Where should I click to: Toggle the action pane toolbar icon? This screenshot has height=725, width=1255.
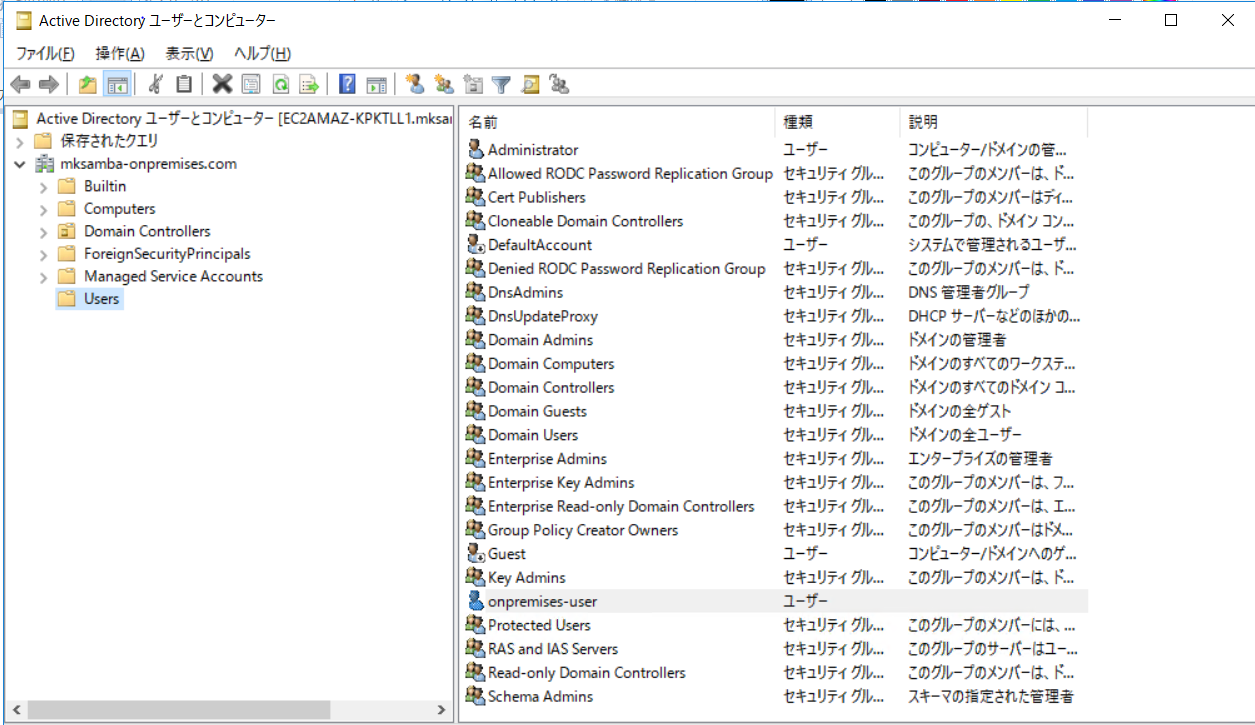point(376,84)
